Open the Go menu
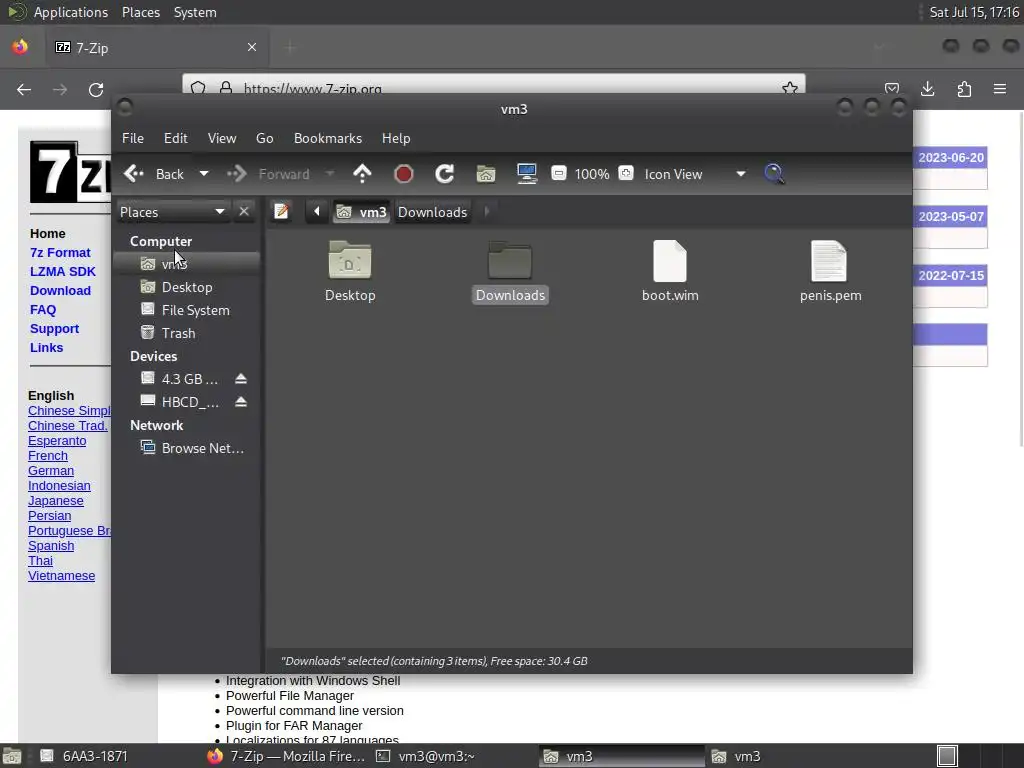Screen dimensions: 1024x768 pyautogui.click(x=264, y=138)
